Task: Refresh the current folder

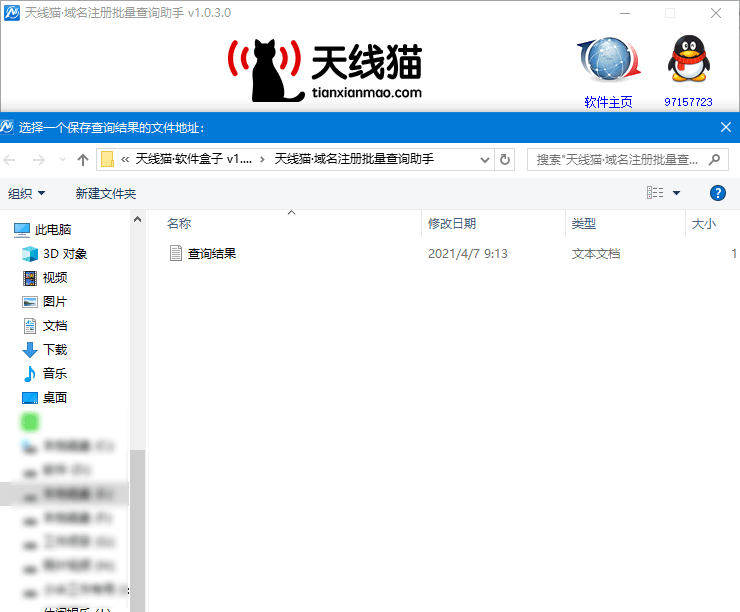Action: click(505, 160)
